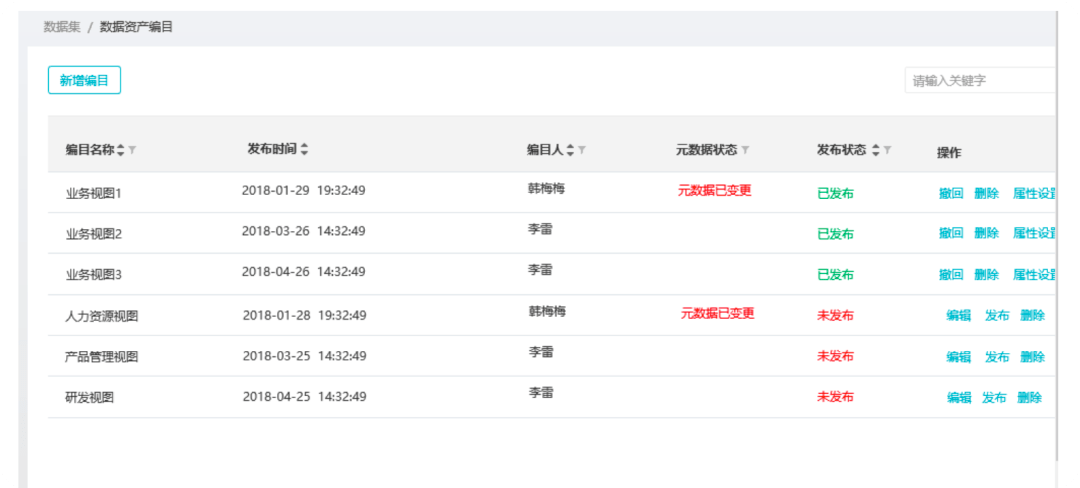
Task: Publish the 产品管理视图 entry
Action: tap(997, 356)
